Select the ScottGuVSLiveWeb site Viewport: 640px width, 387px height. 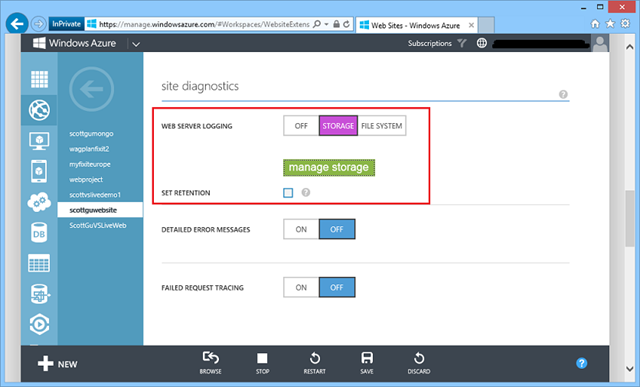[98, 225]
